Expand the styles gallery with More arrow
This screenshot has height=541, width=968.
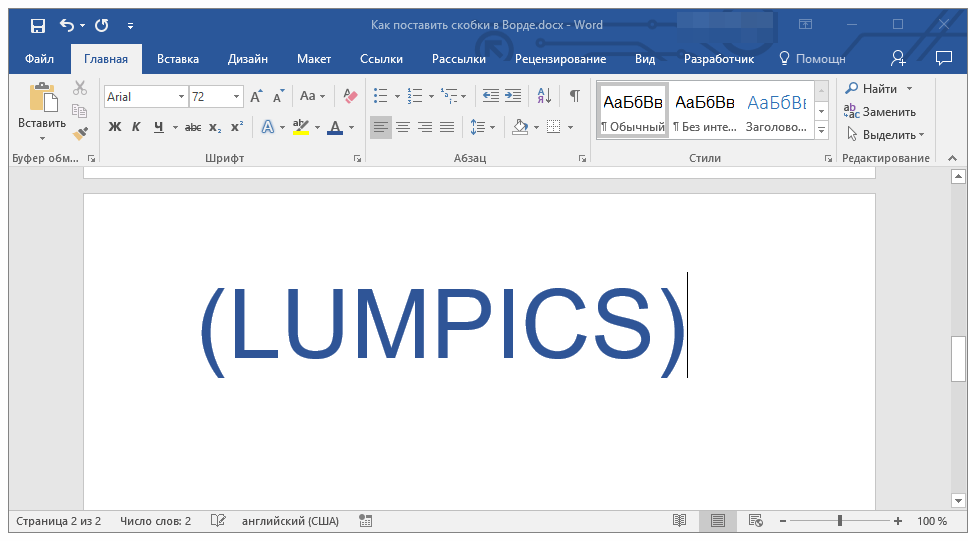[x=822, y=130]
